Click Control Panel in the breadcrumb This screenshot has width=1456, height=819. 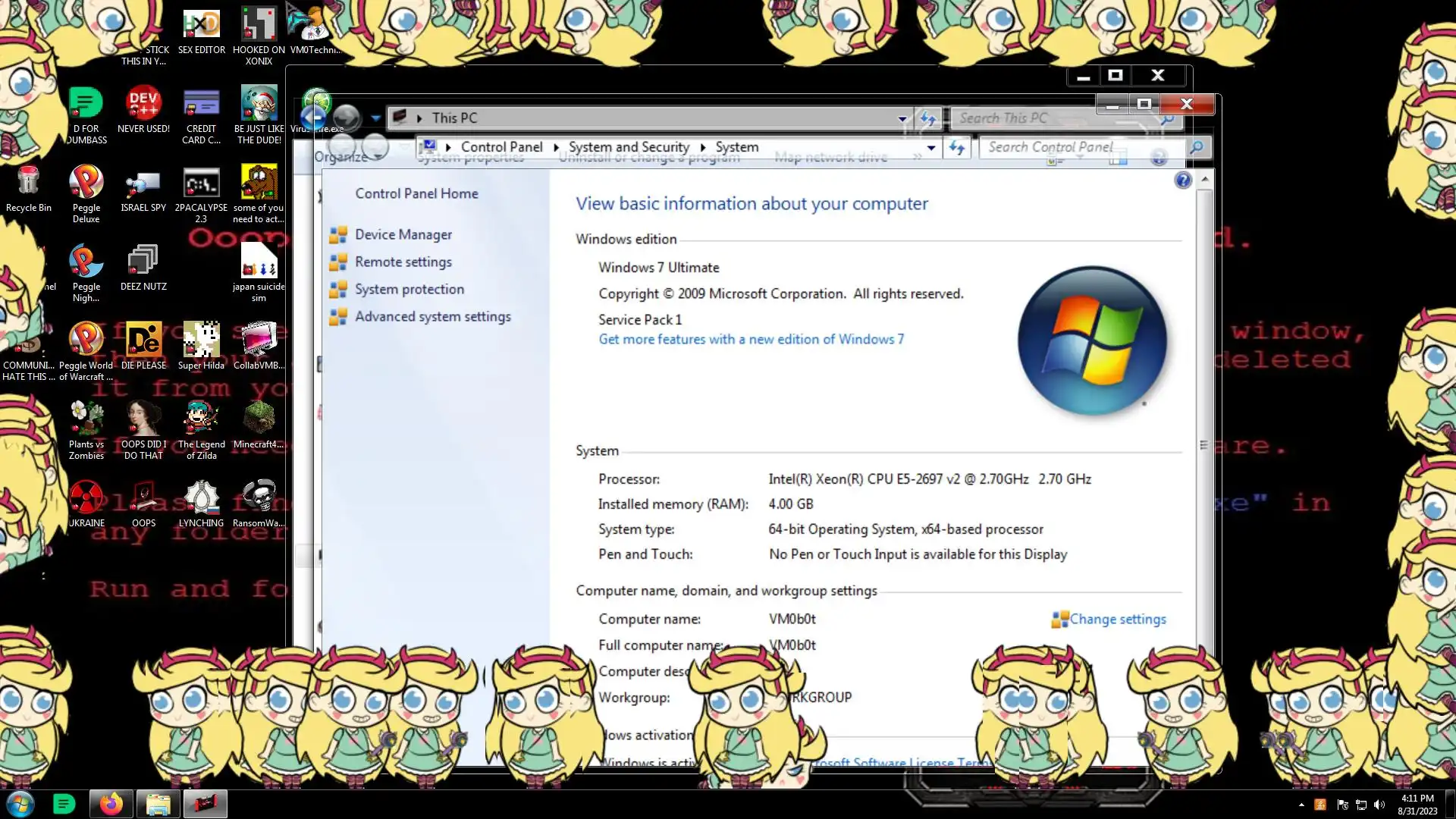pos(501,147)
